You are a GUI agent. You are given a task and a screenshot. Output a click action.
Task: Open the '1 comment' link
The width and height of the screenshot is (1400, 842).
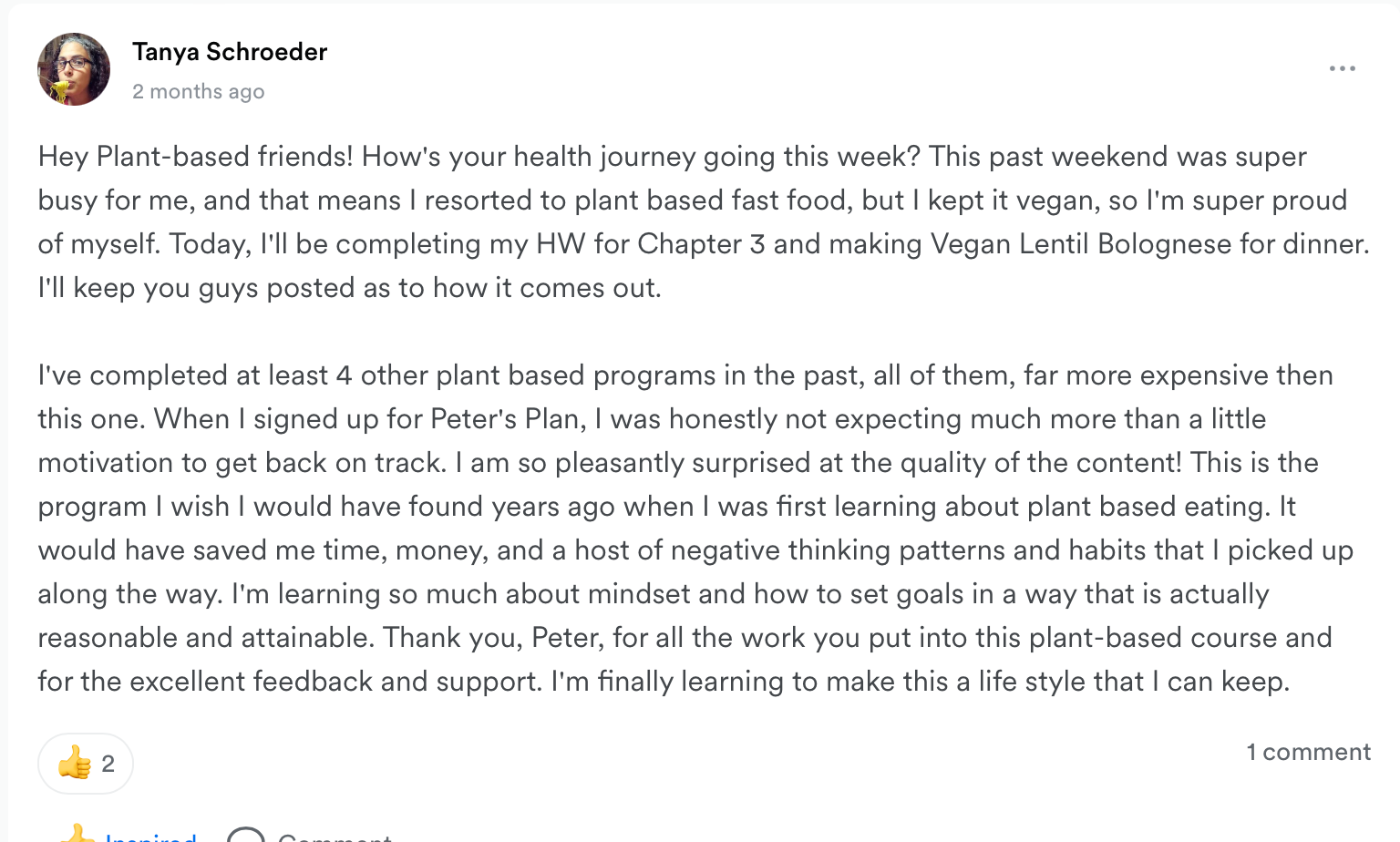click(x=1309, y=752)
